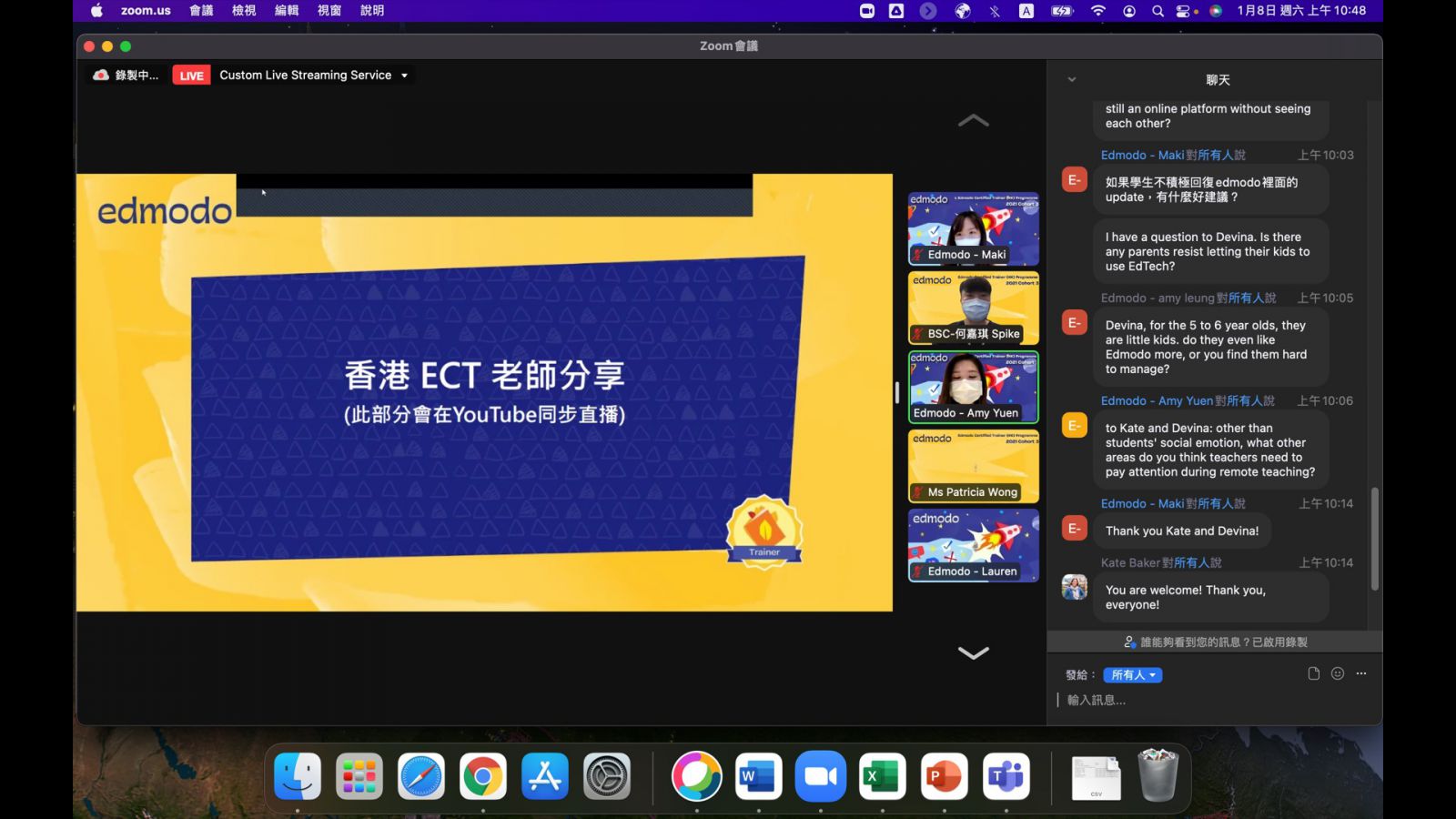The height and width of the screenshot is (819, 1456).
Task: Open the 檢視 menu
Action: coord(244,11)
